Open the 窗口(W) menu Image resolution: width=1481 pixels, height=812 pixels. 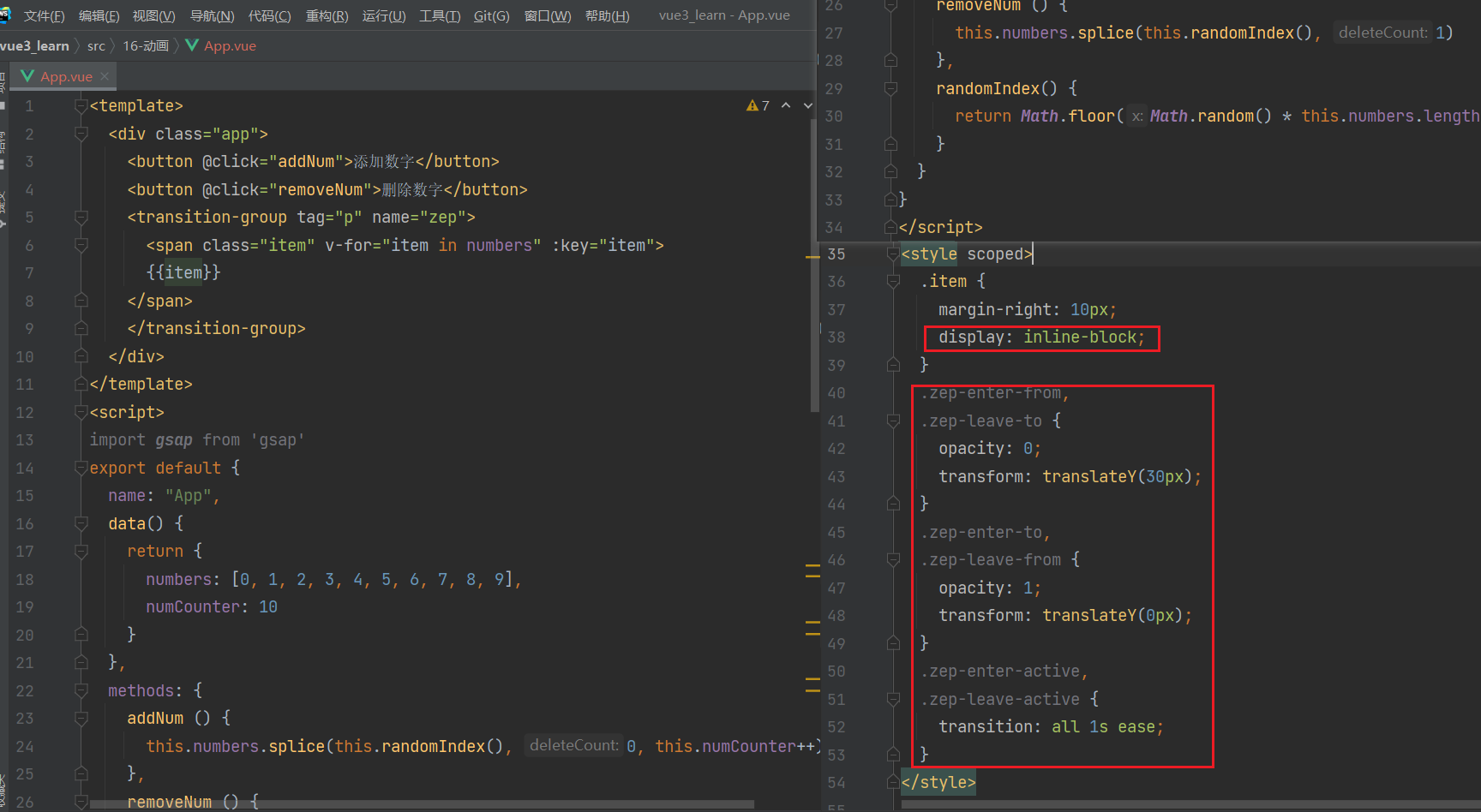click(x=548, y=15)
